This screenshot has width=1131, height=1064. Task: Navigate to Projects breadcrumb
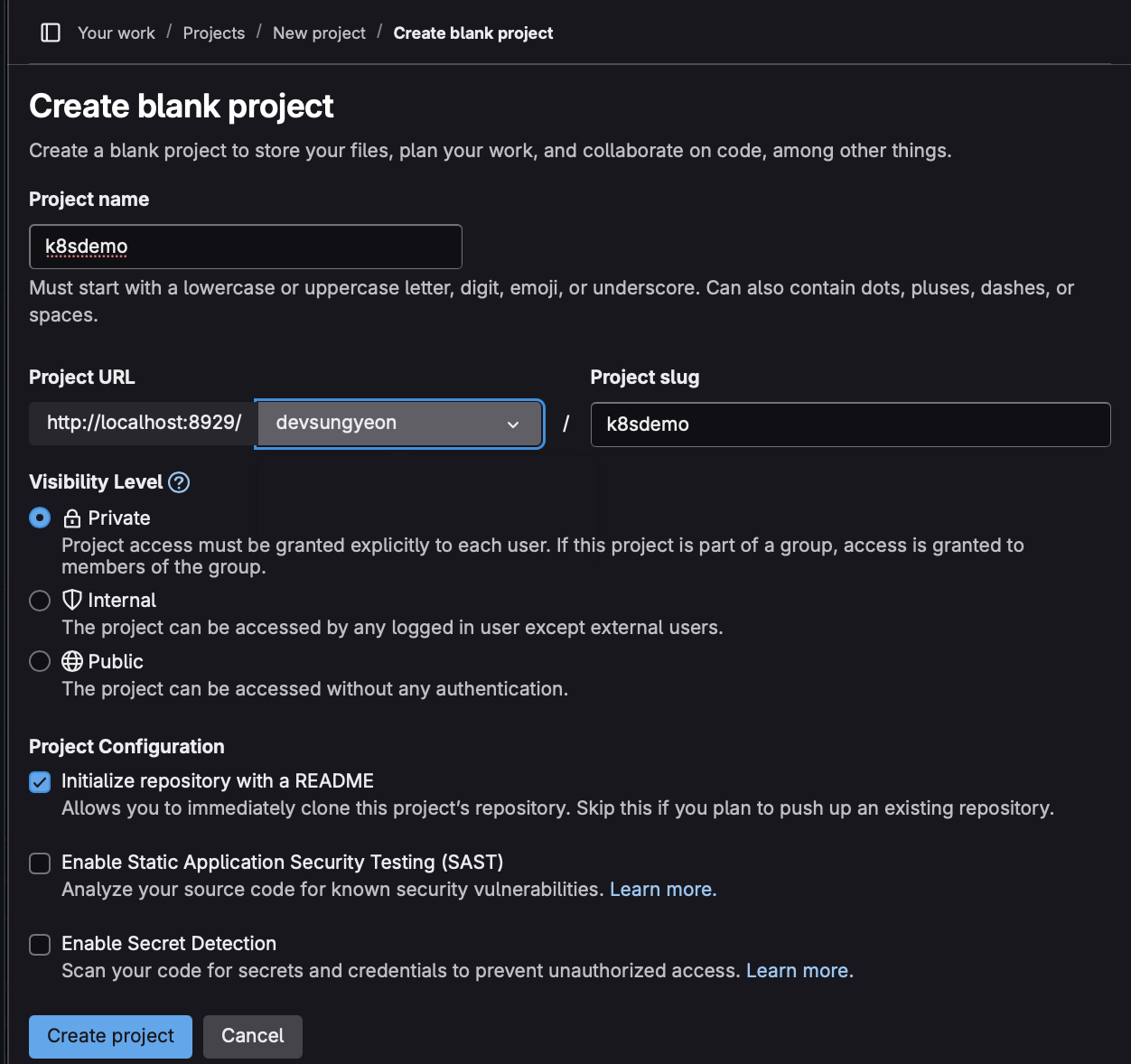[214, 33]
